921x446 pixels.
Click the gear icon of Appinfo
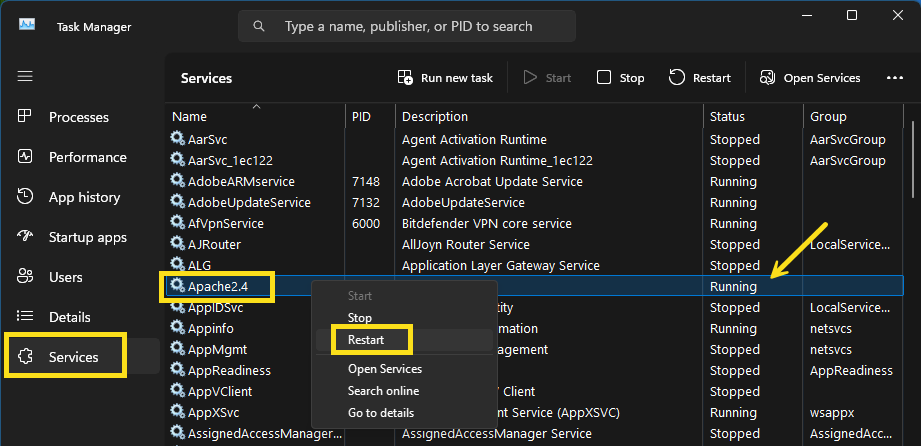pos(177,328)
